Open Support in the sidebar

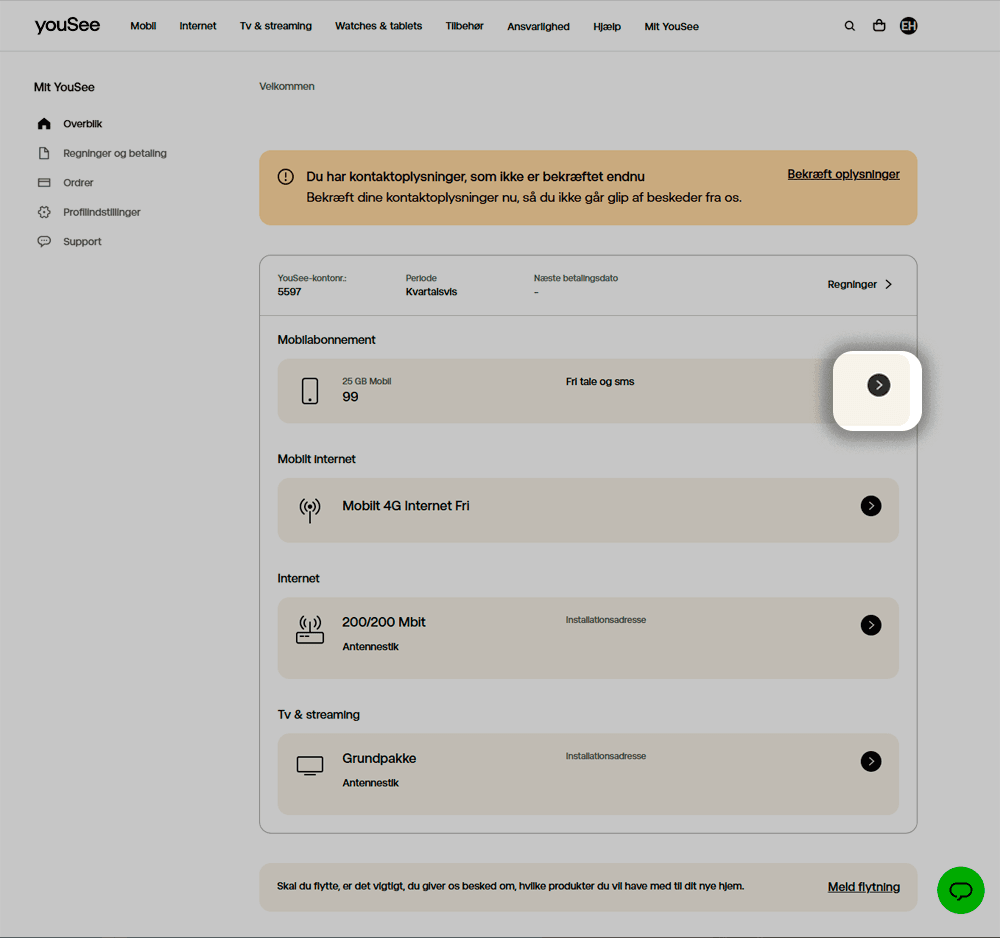coord(82,242)
